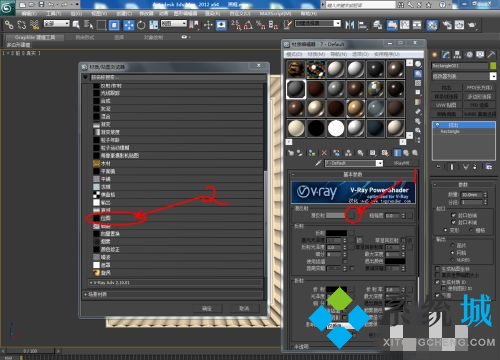Viewport: 500px width, 360px height.
Task: Toggle Backlight in Material Editor side toolbar
Action: click(418, 74)
